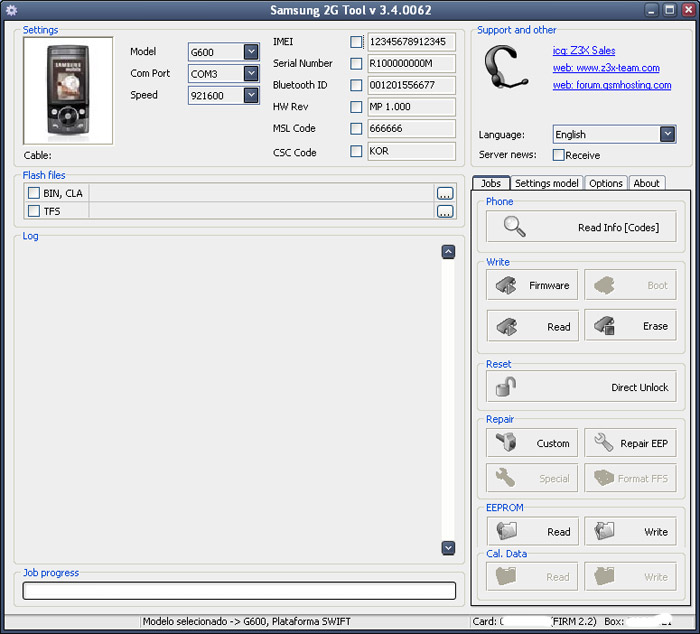Click the Erase button
Screen dimensions: 700x634
click(x=630, y=325)
